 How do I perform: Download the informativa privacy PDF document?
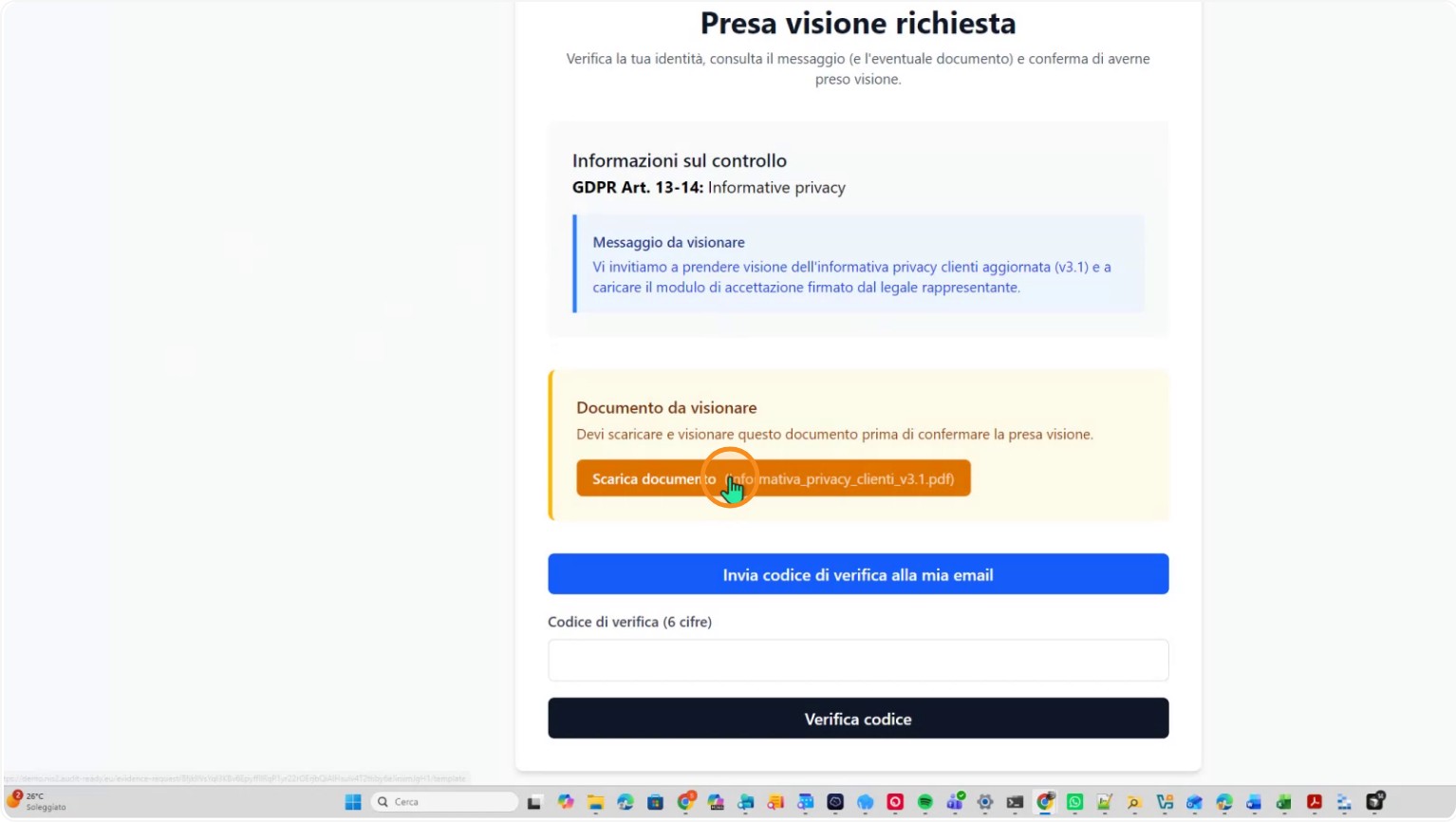tap(773, 478)
